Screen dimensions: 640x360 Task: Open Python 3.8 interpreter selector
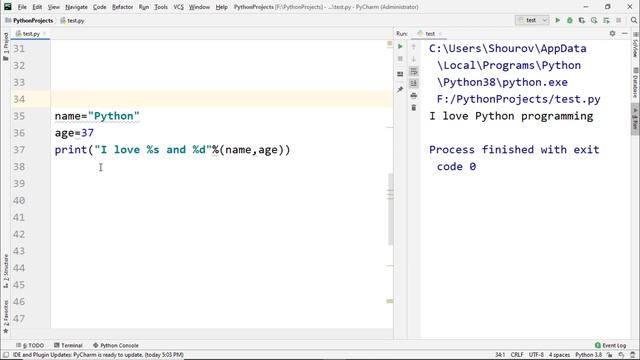coord(589,355)
